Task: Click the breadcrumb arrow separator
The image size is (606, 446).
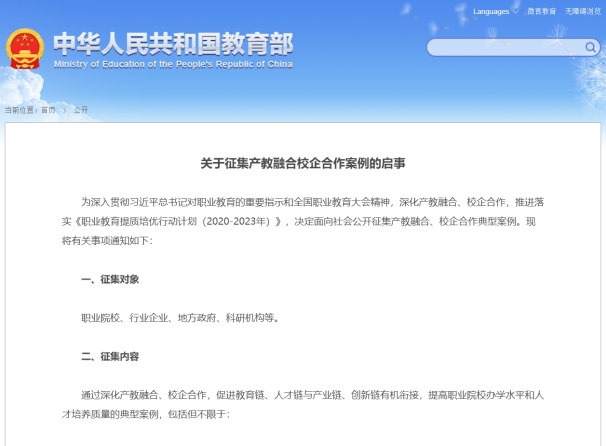Action: 64,110
